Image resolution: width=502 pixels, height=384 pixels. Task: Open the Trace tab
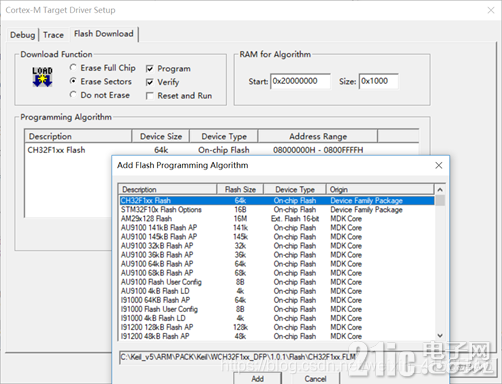[x=53, y=35]
